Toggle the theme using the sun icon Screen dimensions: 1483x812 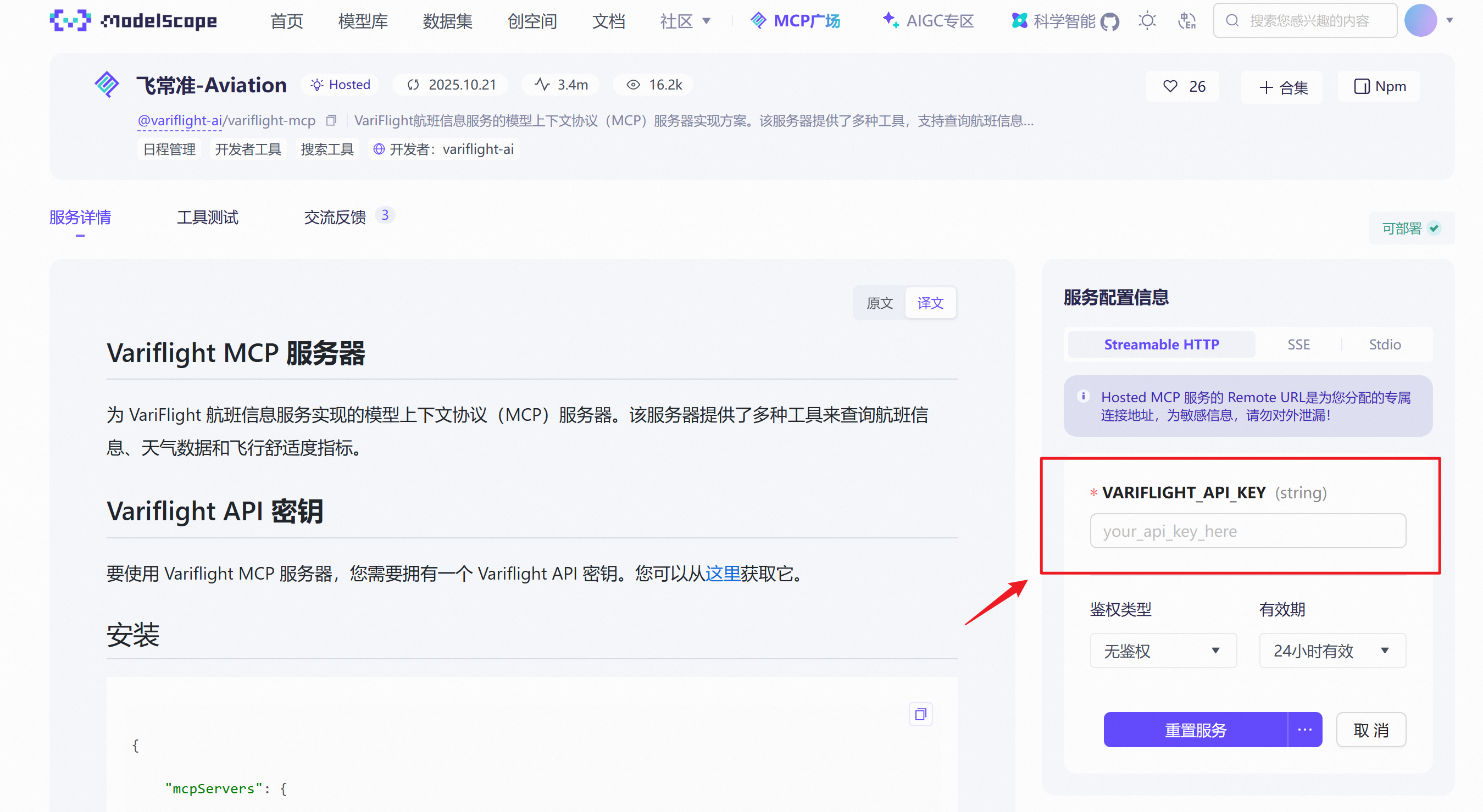pos(1147,21)
